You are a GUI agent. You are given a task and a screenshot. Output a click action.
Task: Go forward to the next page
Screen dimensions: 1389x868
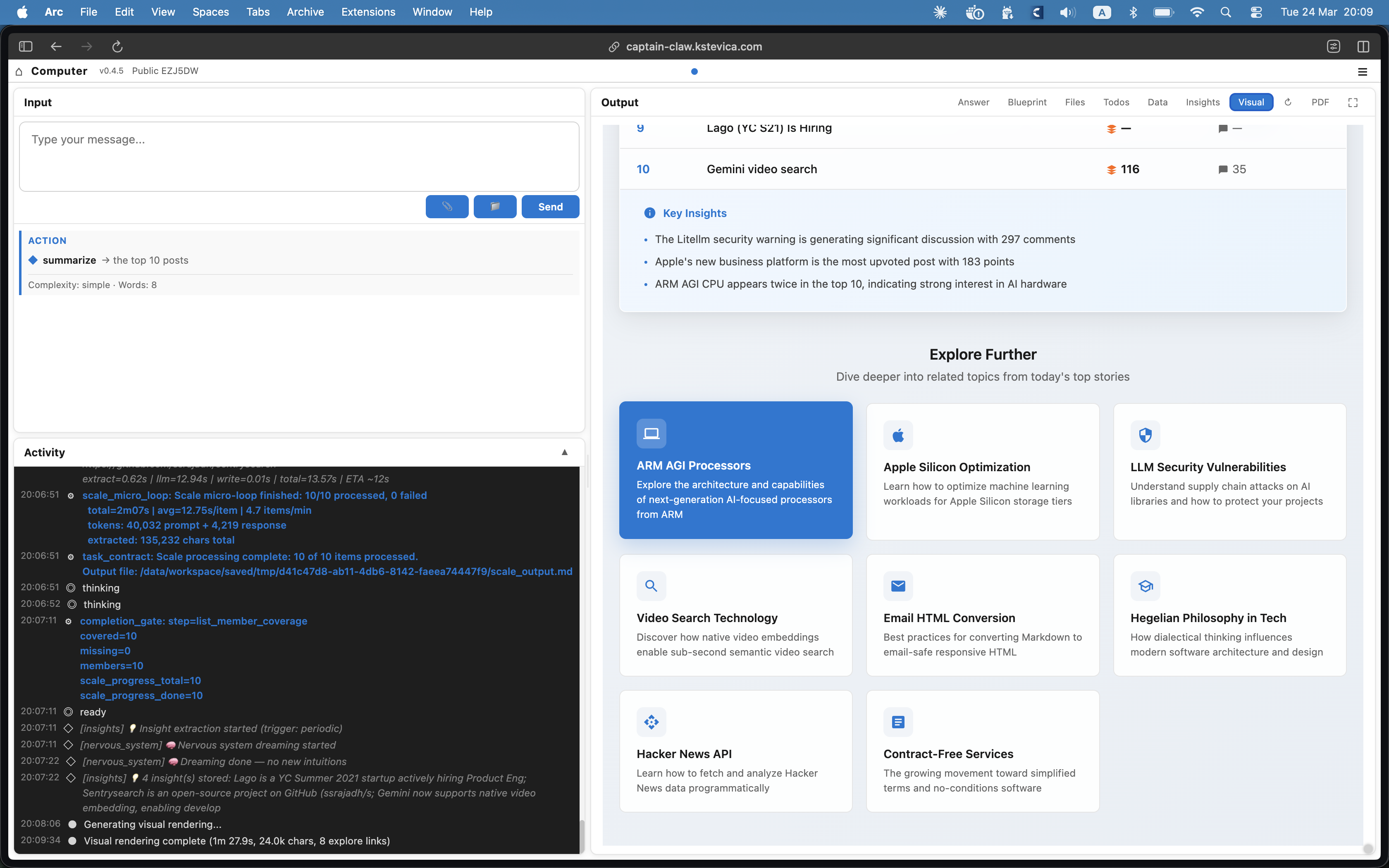click(87, 46)
